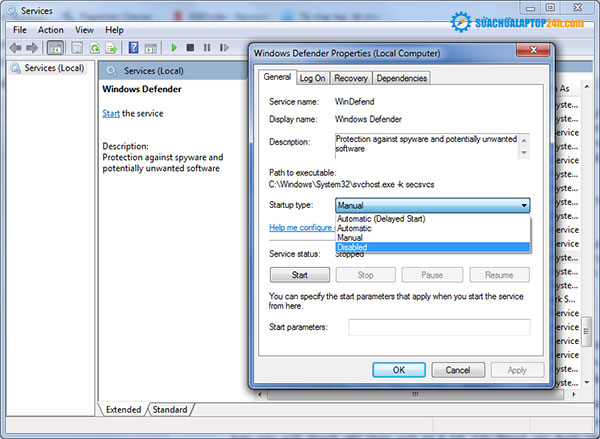Click the bold Windows Defender heading
This screenshot has height=439, width=600.
pos(142,89)
